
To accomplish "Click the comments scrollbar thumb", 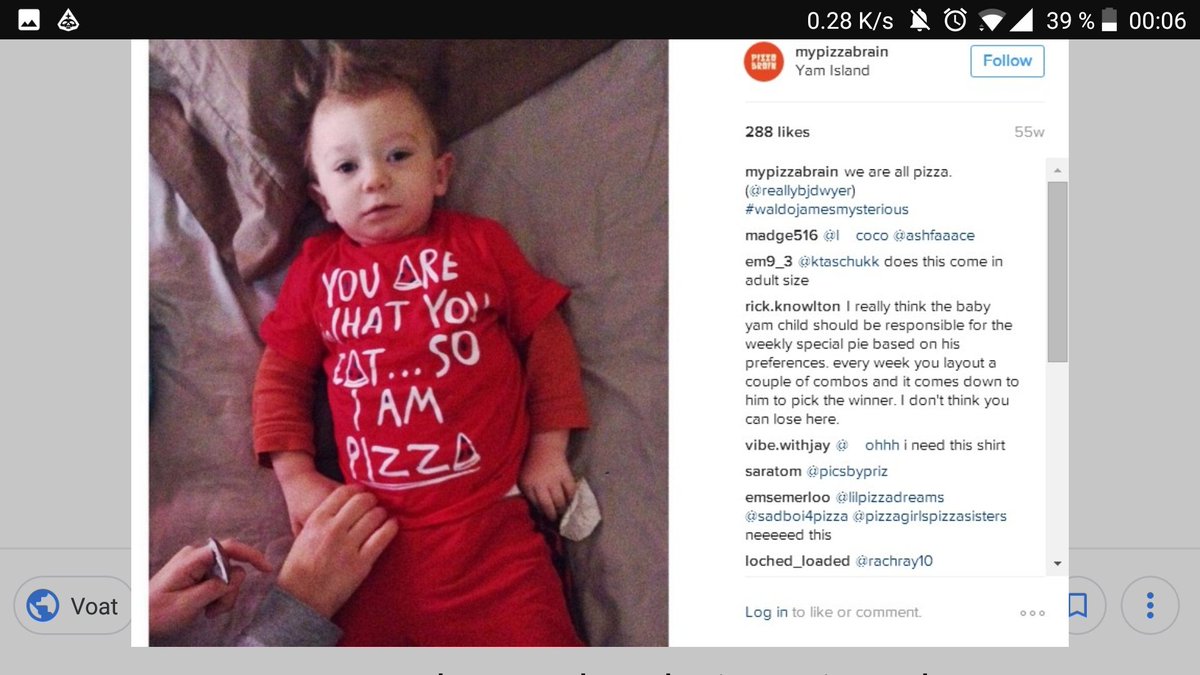I will (1057, 270).
